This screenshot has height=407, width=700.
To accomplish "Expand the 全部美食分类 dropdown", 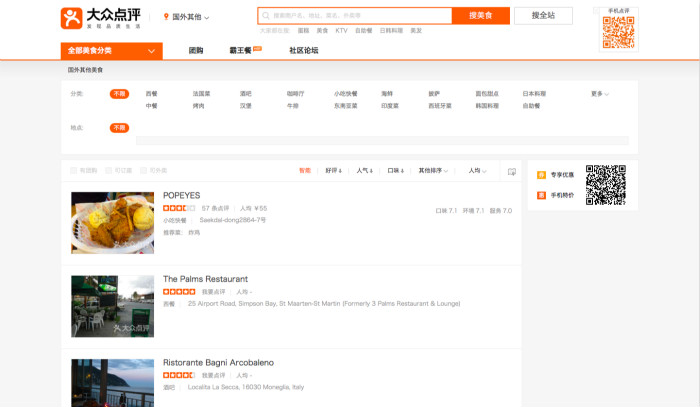I will pos(110,50).
